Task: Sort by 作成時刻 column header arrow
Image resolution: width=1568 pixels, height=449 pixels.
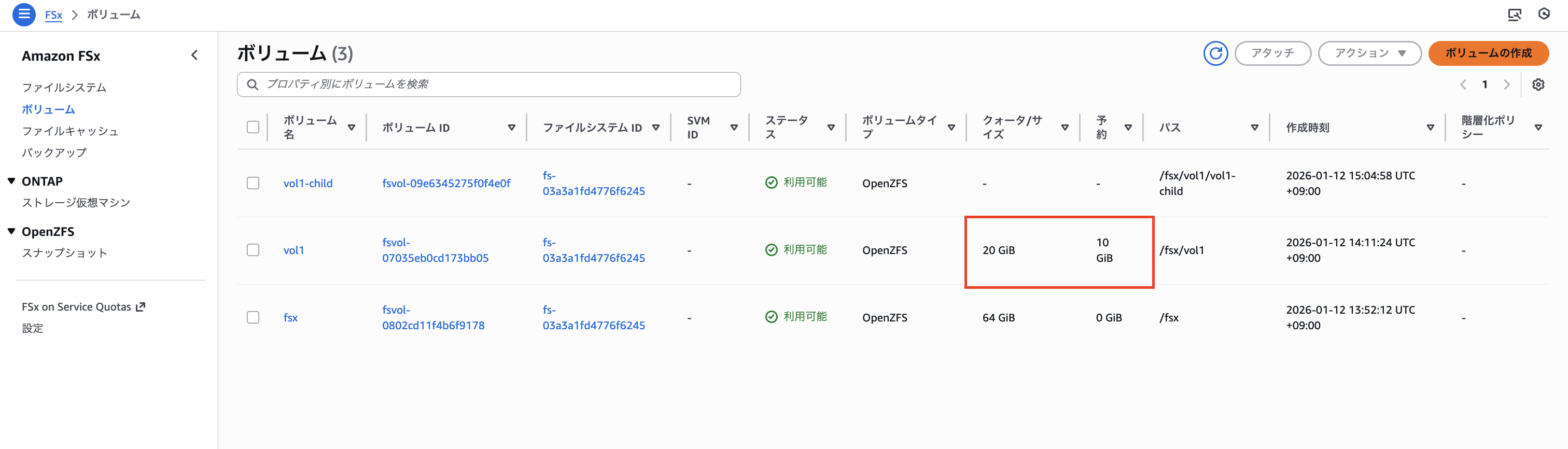Action: point(1430,128)
